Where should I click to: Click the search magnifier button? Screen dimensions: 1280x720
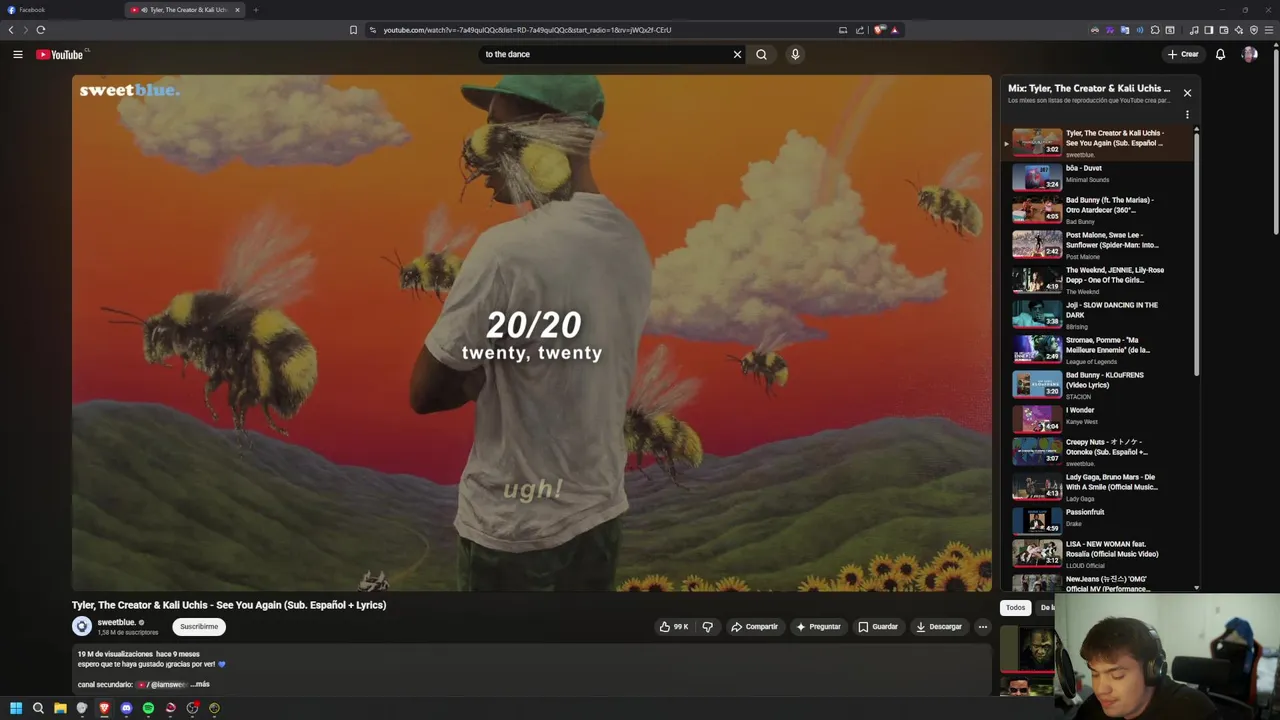click(x=762, y=54)
